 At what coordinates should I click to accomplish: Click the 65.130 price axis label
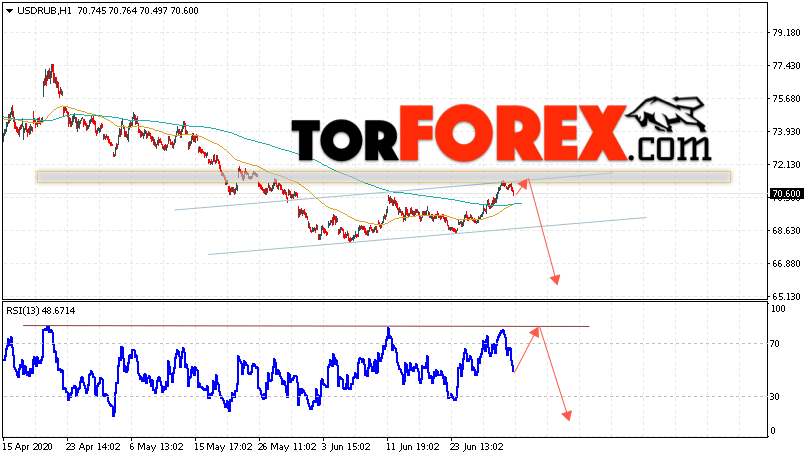(x=786, y=296)
